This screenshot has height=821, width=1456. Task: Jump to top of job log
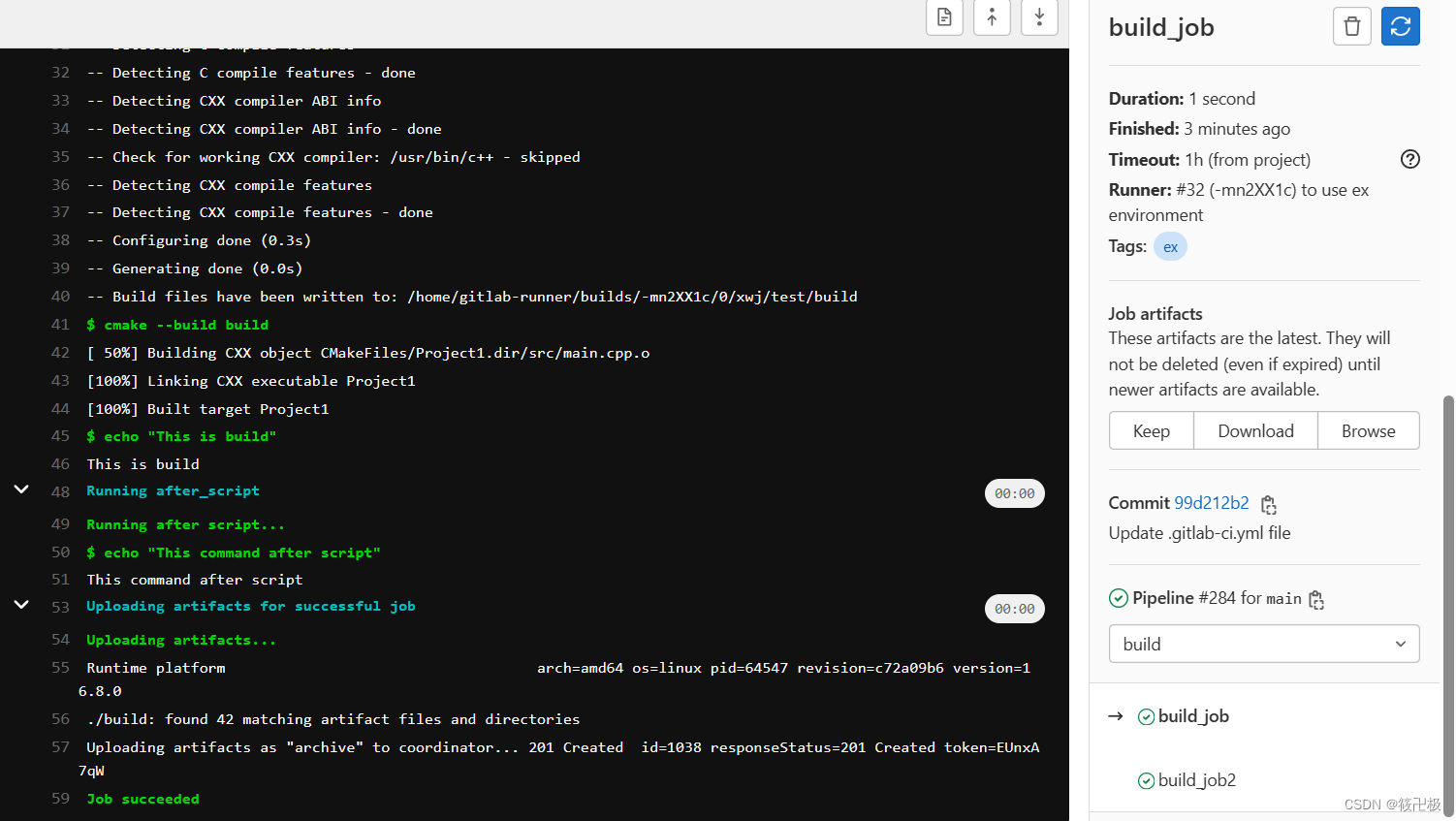(x=992, y=16)
